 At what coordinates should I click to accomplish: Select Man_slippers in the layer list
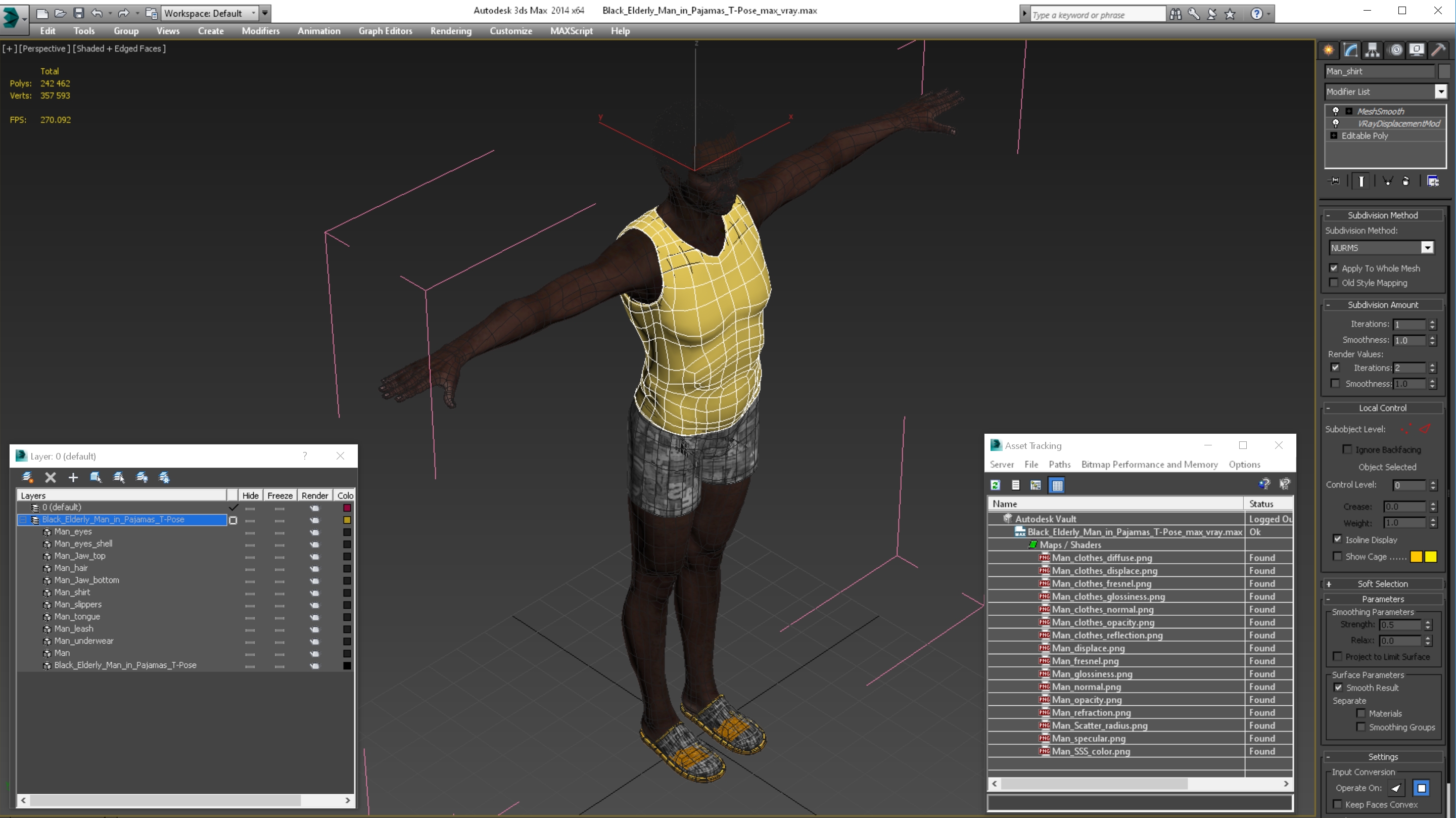click(x=78, y=604)
